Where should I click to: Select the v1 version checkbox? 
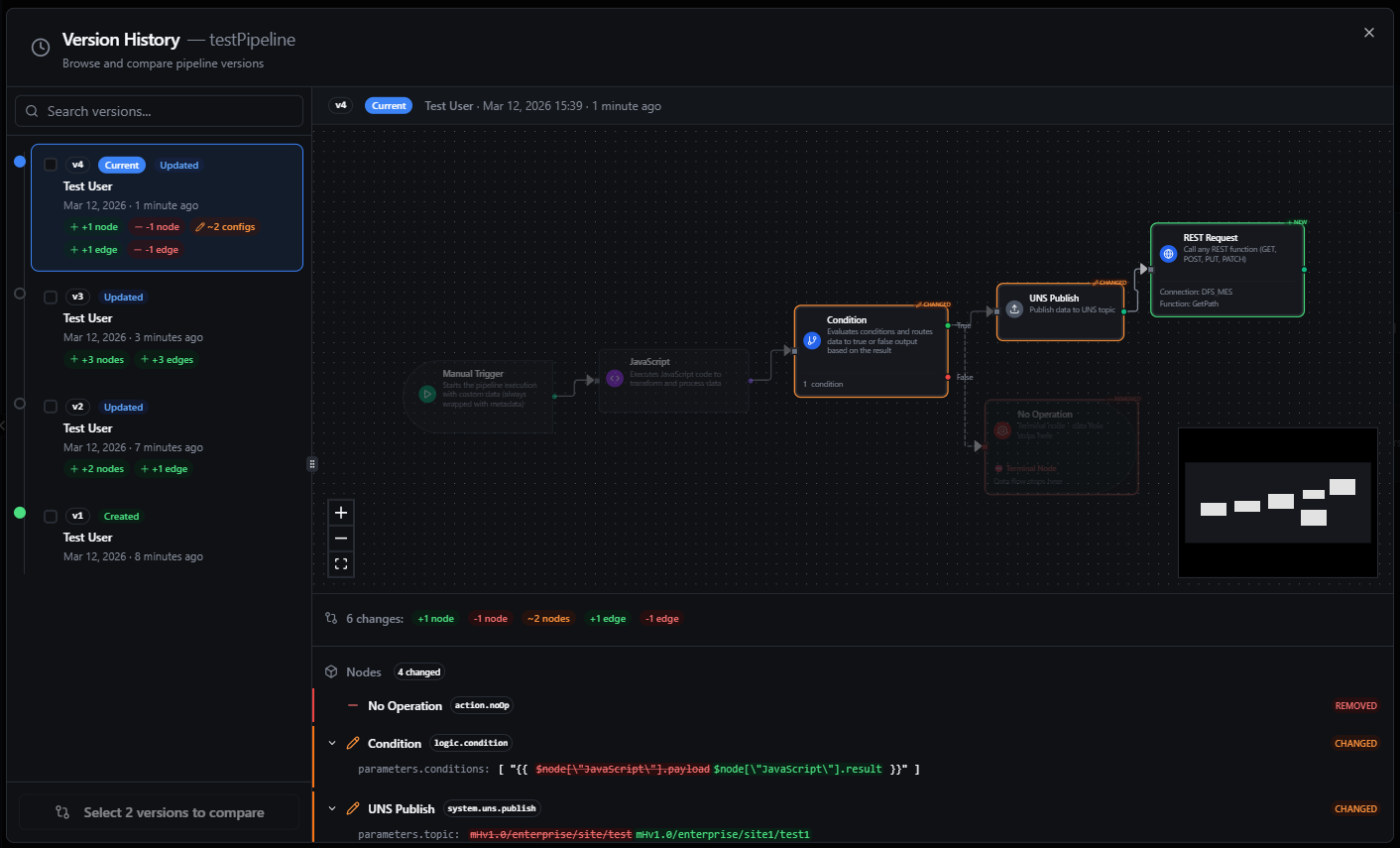(x=51, y=516)
